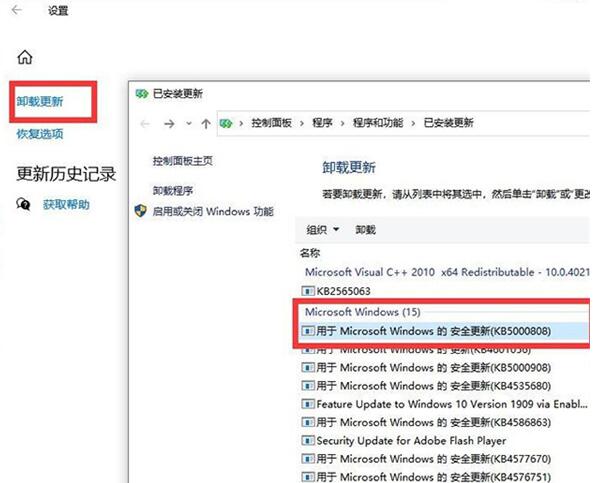Image resolution: width=595 pixels, height=483 pixels.
Task: Click the icon beside Feature Update entry
Action: [308, 404]
